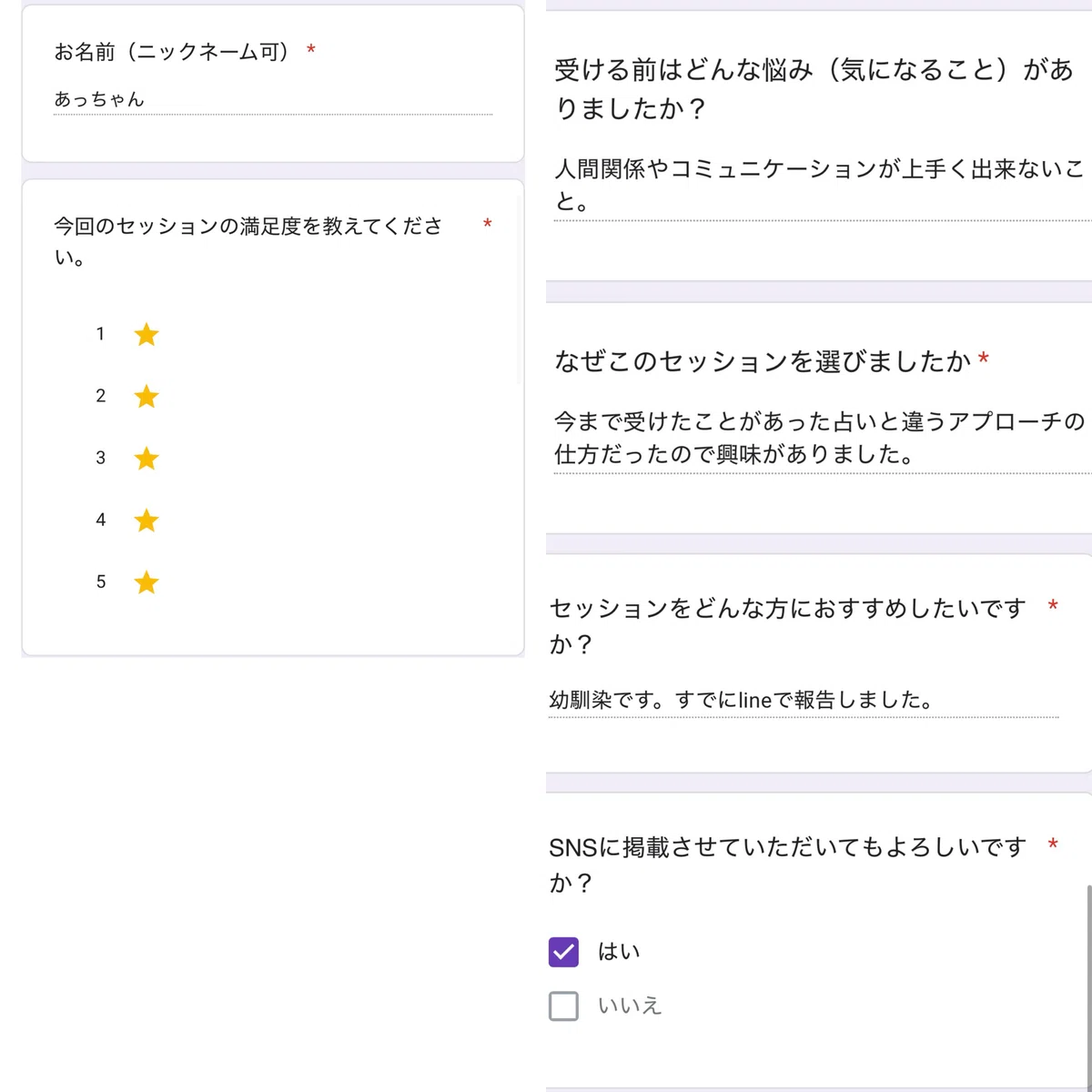Select the star rating 5
1092x1092 pixels.
tap(147, 582)
